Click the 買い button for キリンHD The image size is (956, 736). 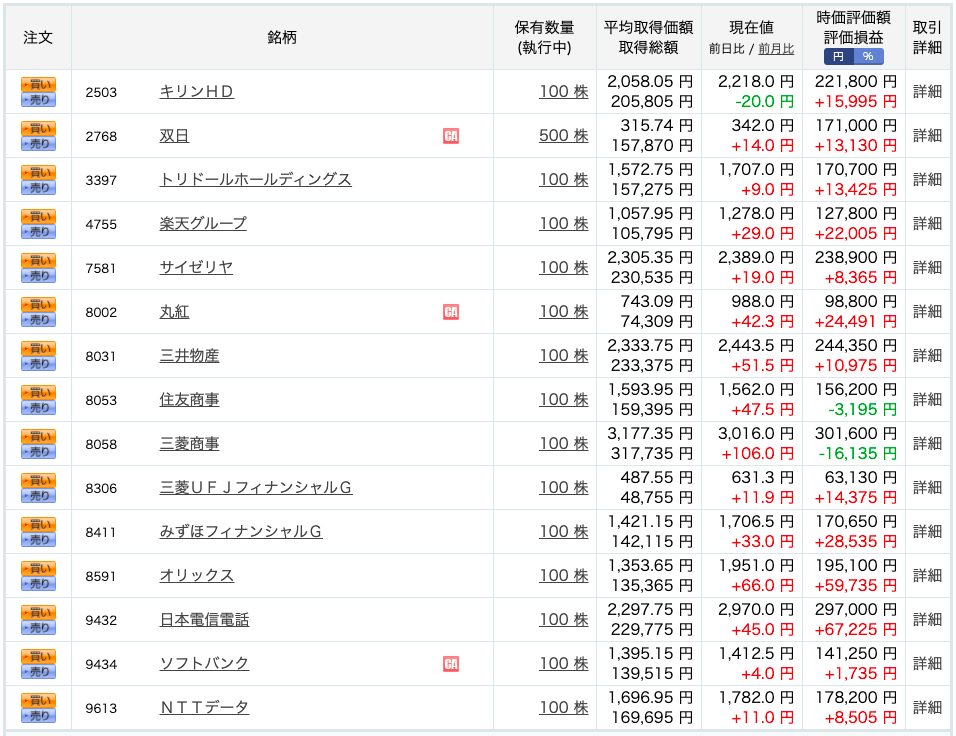click(x=38, y=84)
